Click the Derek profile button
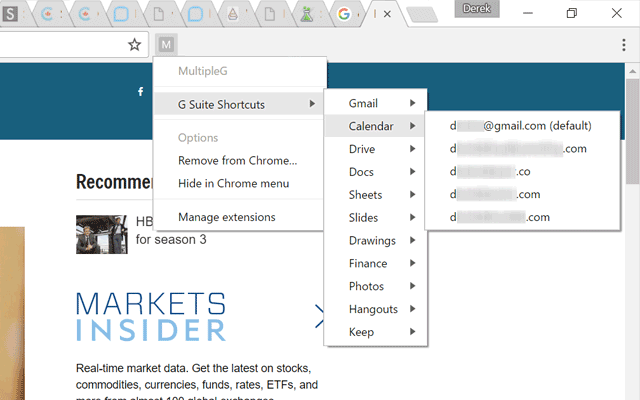Image resolution: width=640 pixels, height=400 pixels. pos(477,9)
